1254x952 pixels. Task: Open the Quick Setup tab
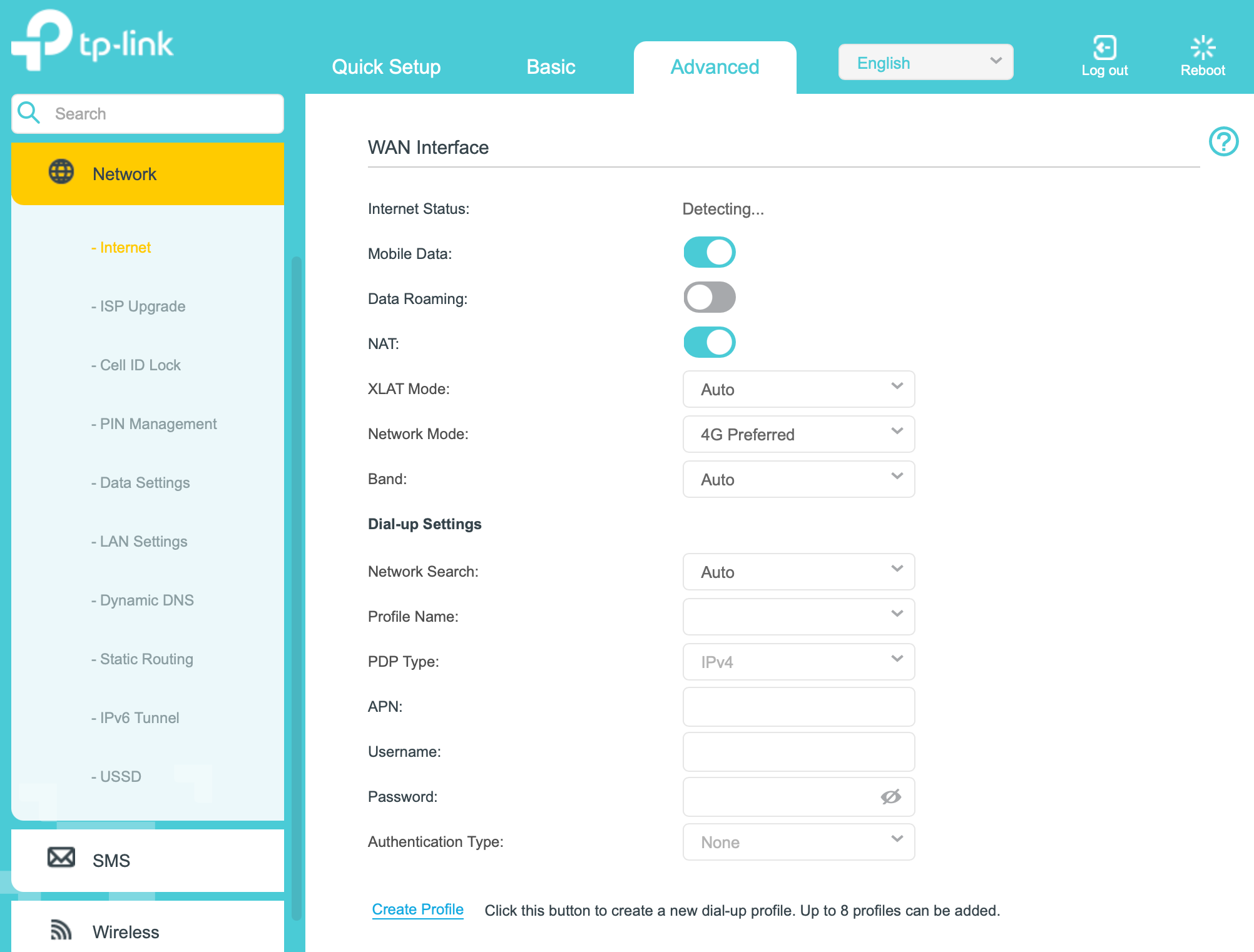[x=386, y=66]
